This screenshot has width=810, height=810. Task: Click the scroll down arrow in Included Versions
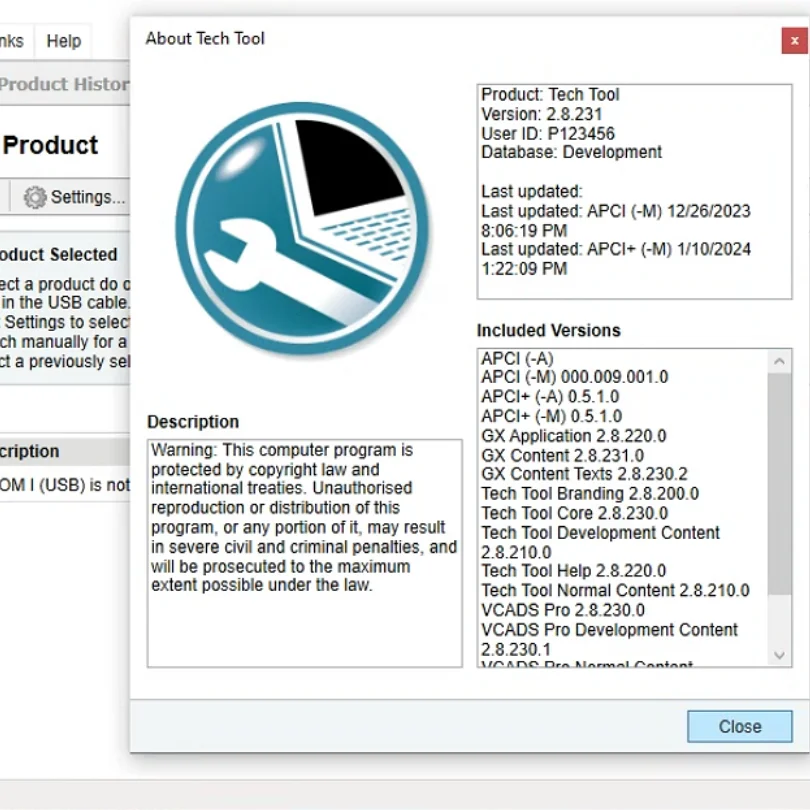coord(779,656)
